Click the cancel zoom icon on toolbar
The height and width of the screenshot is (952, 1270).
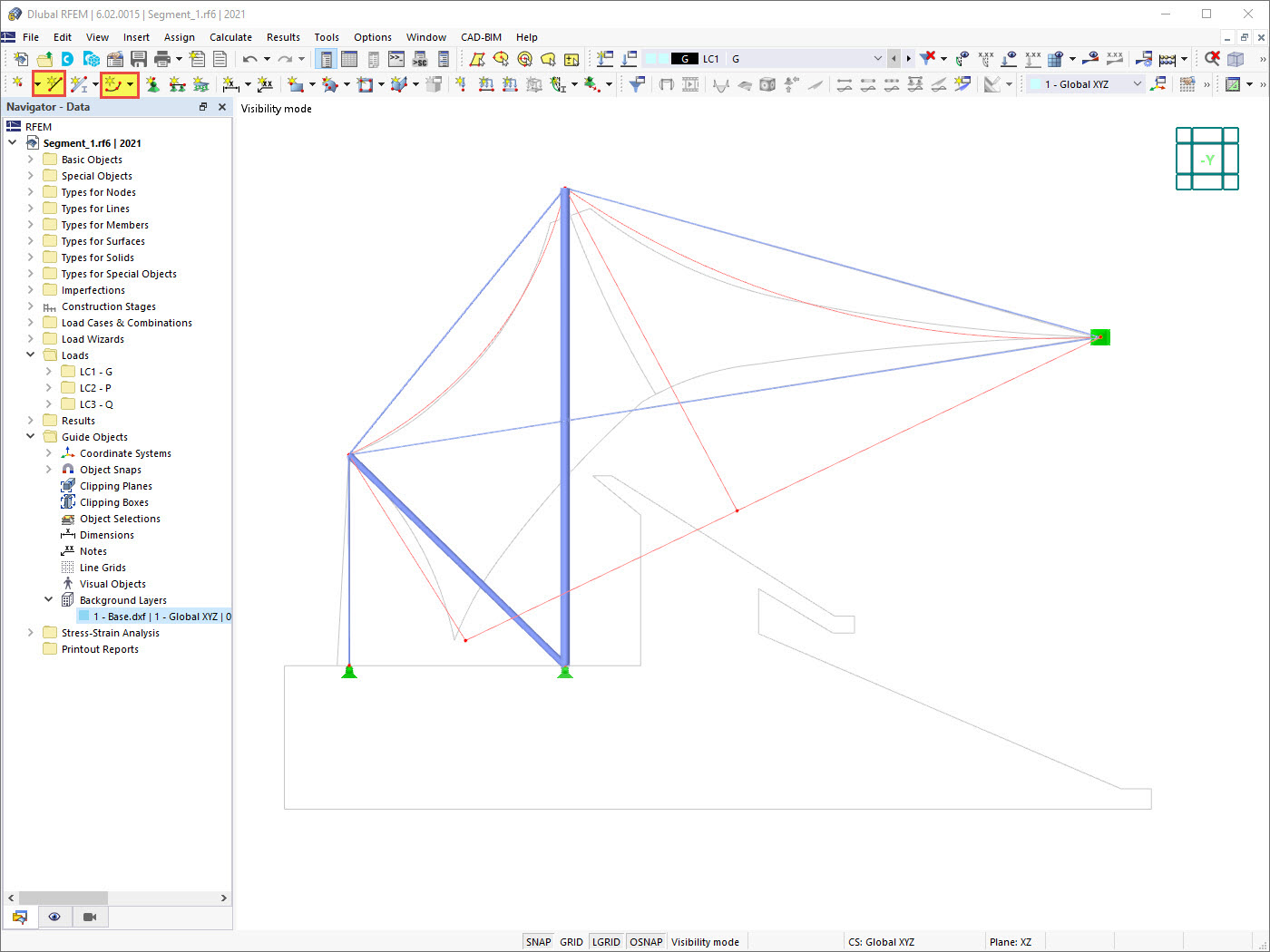coord(1210,57)
